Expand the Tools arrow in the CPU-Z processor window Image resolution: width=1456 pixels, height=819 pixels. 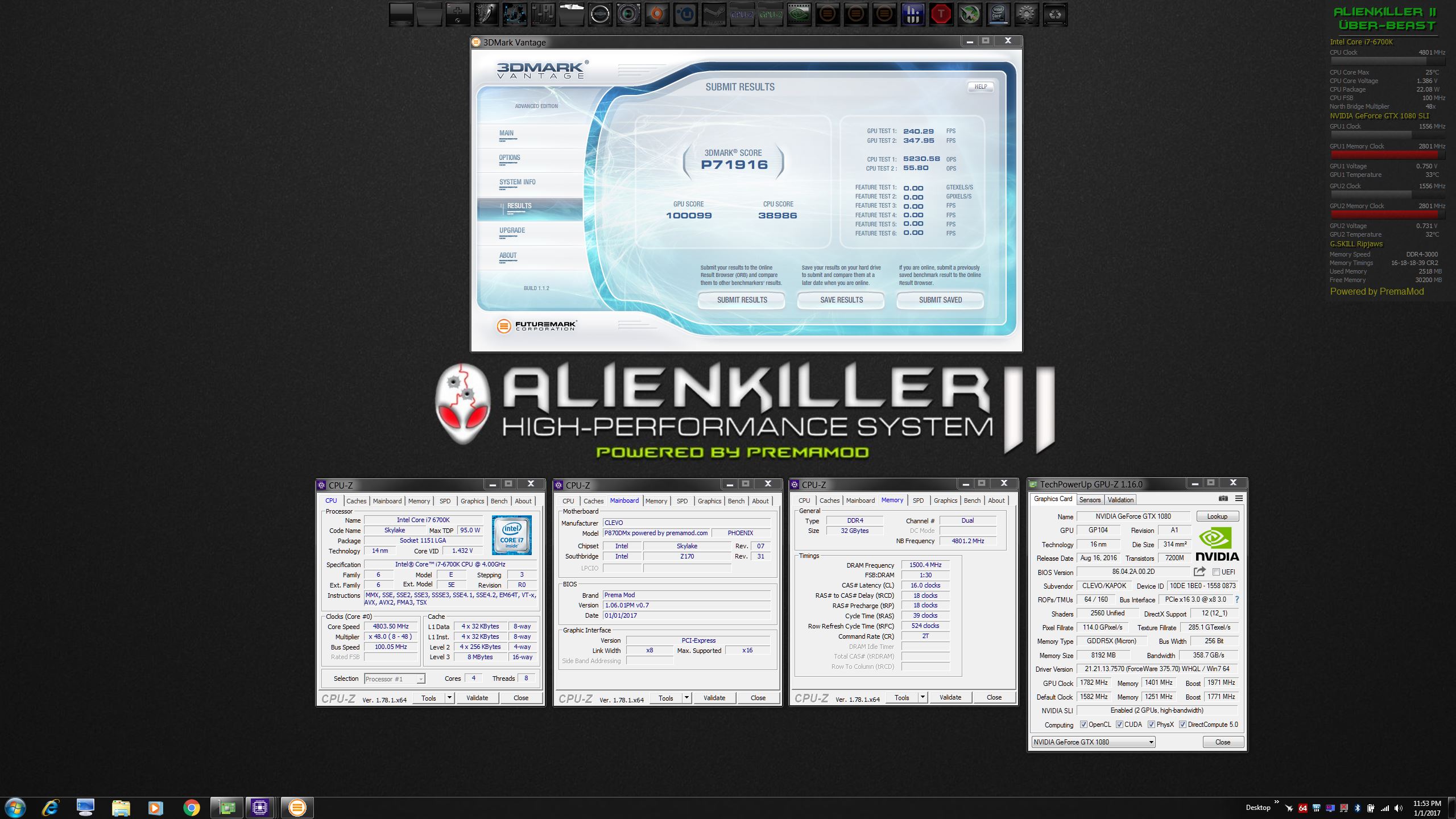click(x=449, y=698)
